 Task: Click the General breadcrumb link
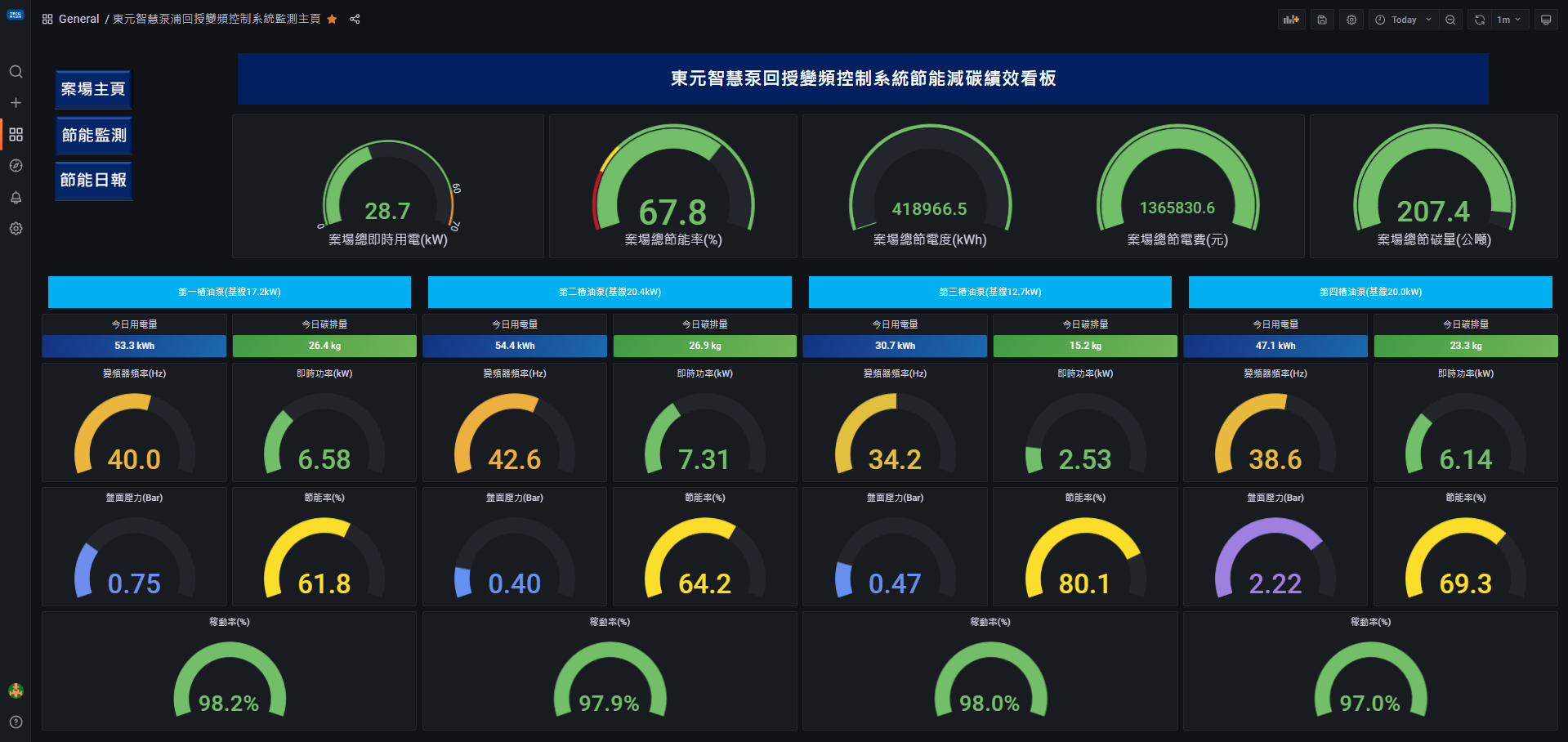(x=78, y=19)
